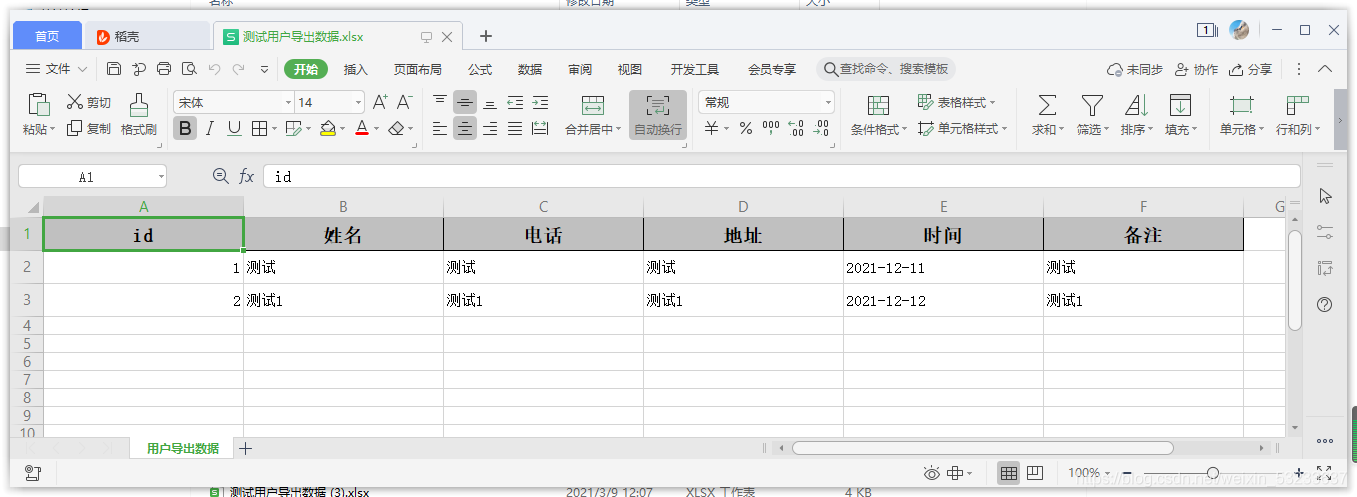Screen dimensions: 1357x497
Task: Open the number format dropdown (常规)
Action: coord(828,102)
